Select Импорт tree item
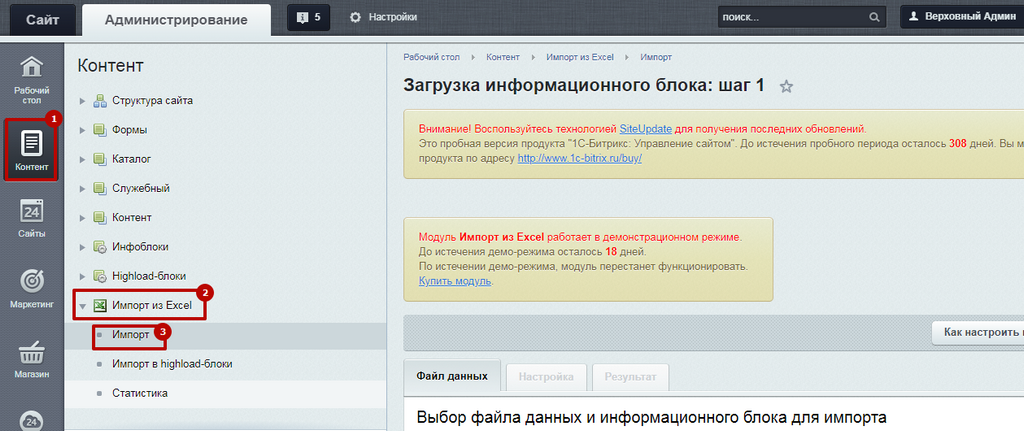The height and width of the screenshot is (431, 1024). [131, 334]
